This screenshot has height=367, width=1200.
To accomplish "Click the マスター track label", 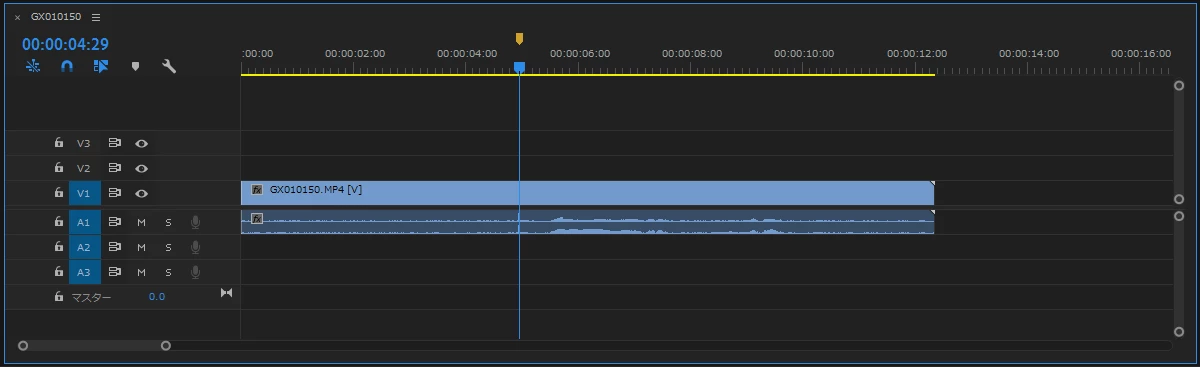I will 92,297.
